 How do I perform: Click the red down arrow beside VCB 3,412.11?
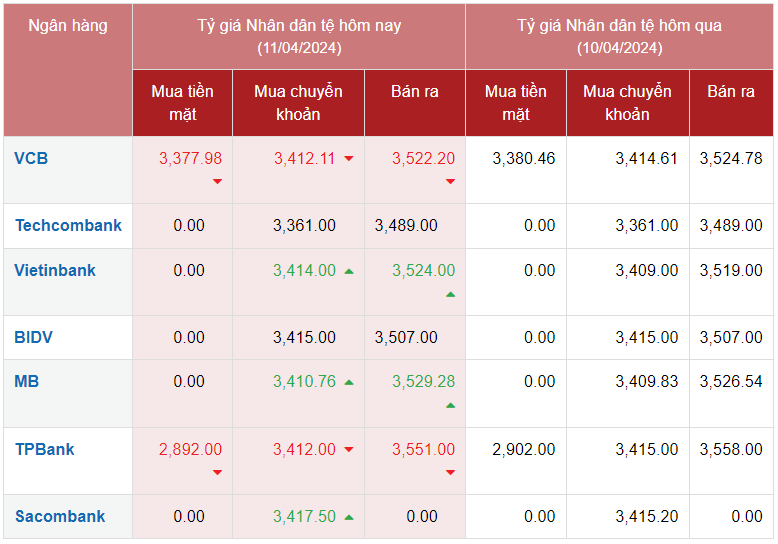click(348, 159)
